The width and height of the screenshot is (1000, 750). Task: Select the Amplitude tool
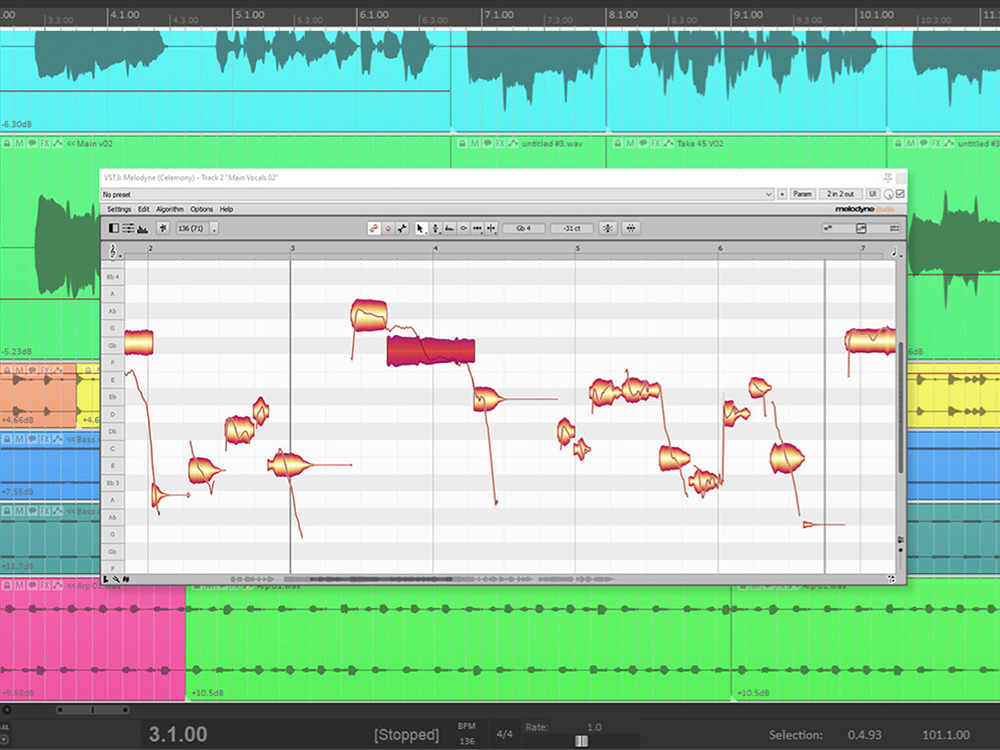coord(464,228)
